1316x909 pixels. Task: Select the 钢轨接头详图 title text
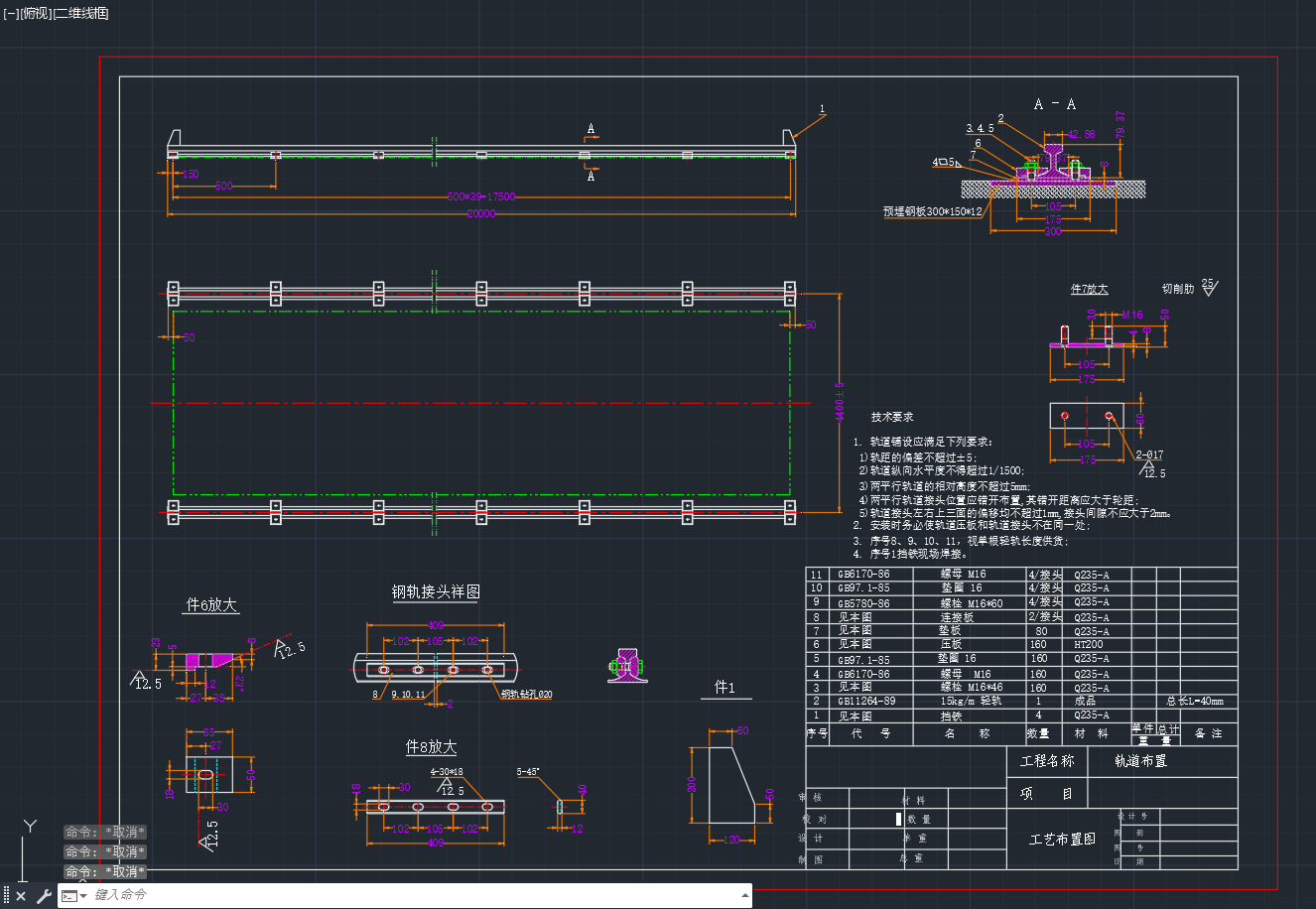pyautogui.click(x=436, y=592)
